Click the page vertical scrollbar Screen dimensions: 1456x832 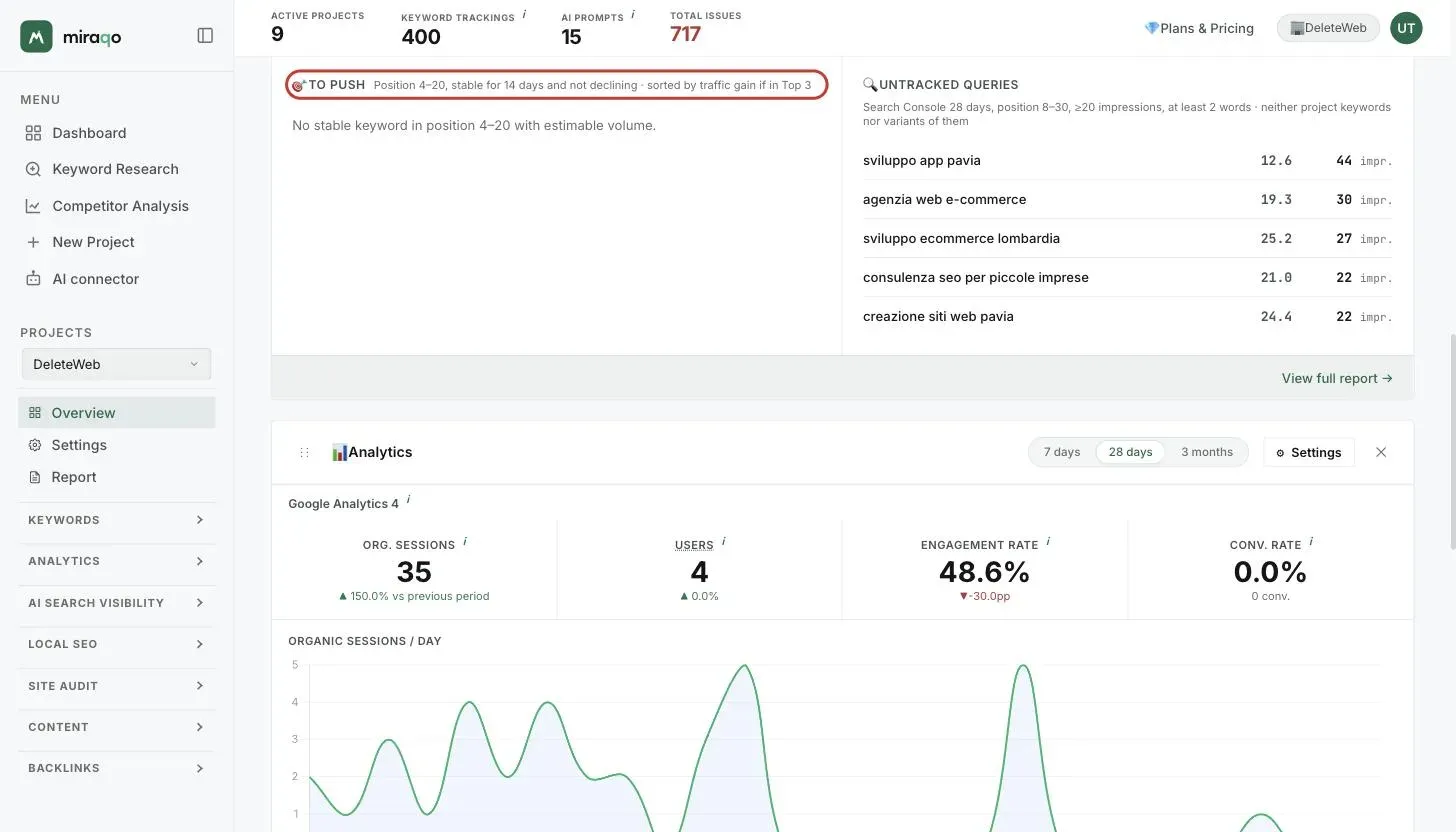[x=1451, y=442]
